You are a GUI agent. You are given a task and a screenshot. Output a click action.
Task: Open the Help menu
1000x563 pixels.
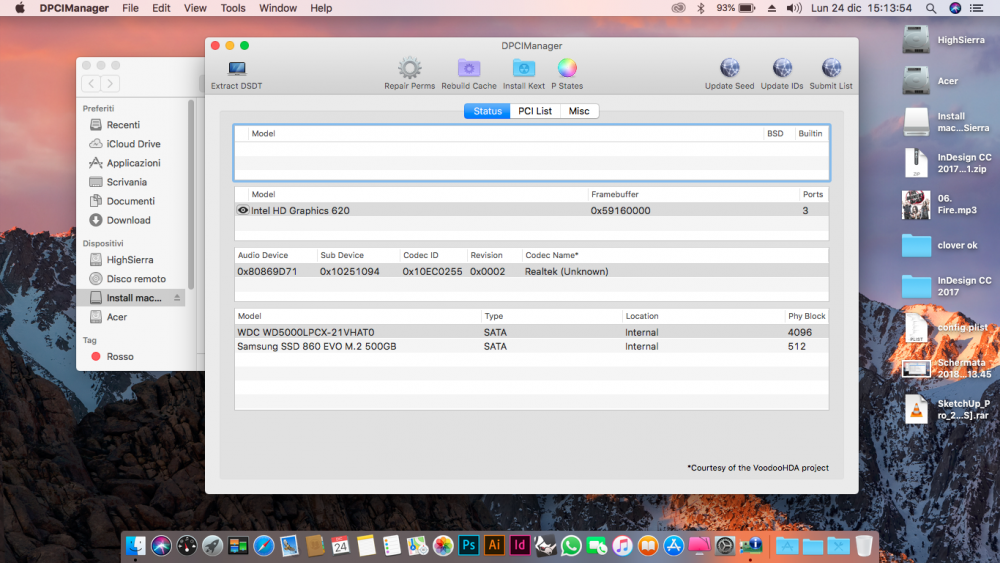pos(321,8)
